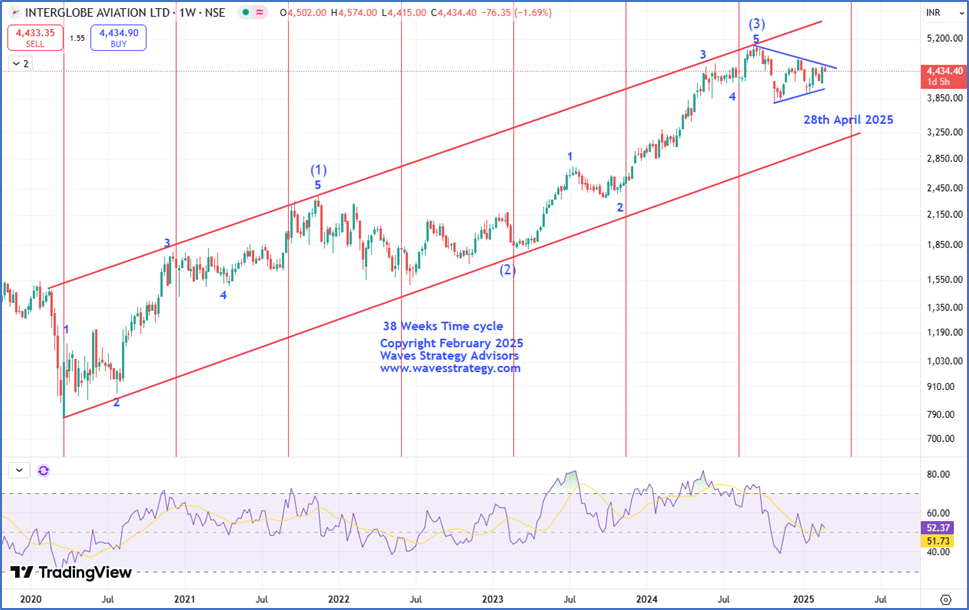Select the '28th April 2025' text label
969x610 pixels.
(848, 120)
